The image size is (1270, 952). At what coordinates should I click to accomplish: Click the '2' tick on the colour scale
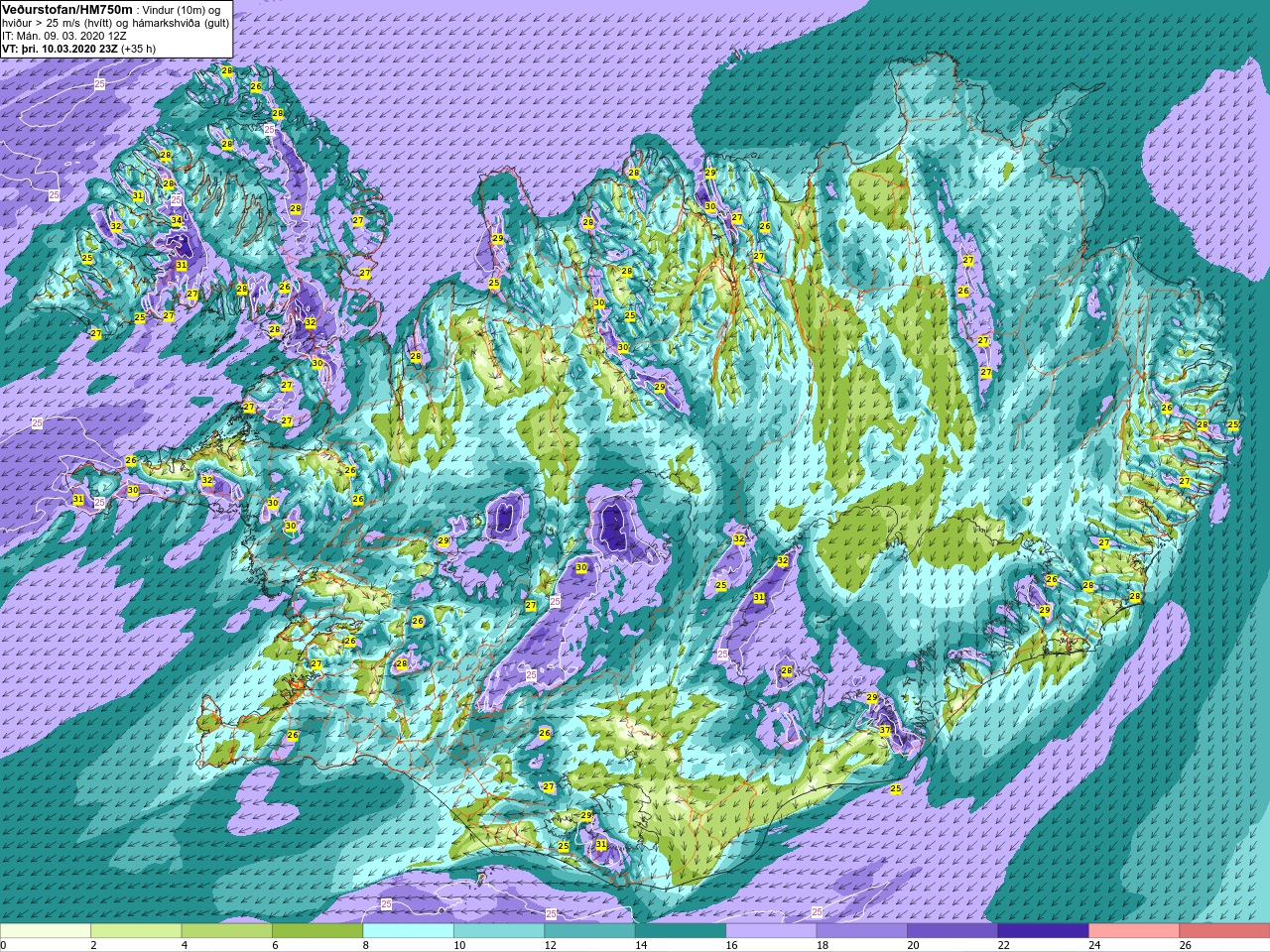click(93, 945)
